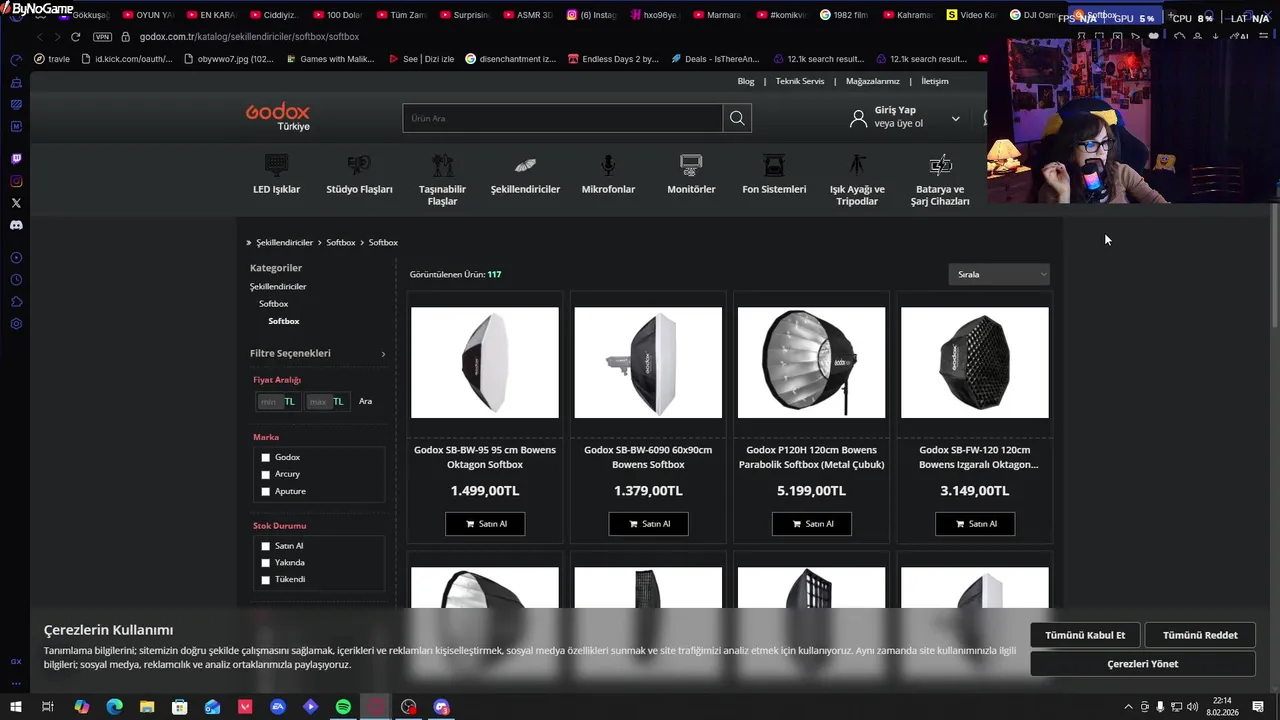Check the Aputure brand checkbox
This screenshot has height=720, width=1280.
coord(266,492)
